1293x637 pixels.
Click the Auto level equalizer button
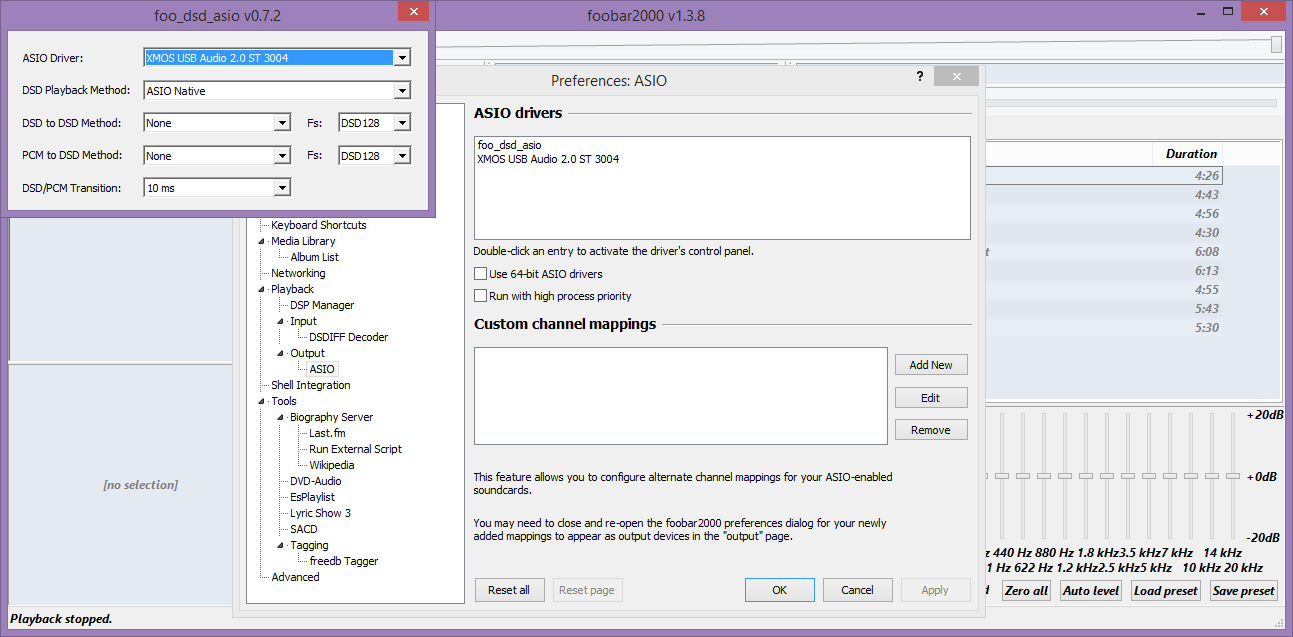pos(1090,591)
